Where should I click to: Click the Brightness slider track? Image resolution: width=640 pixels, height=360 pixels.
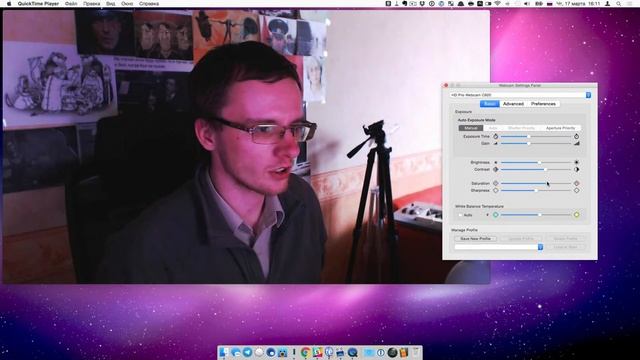click(536, 162)
